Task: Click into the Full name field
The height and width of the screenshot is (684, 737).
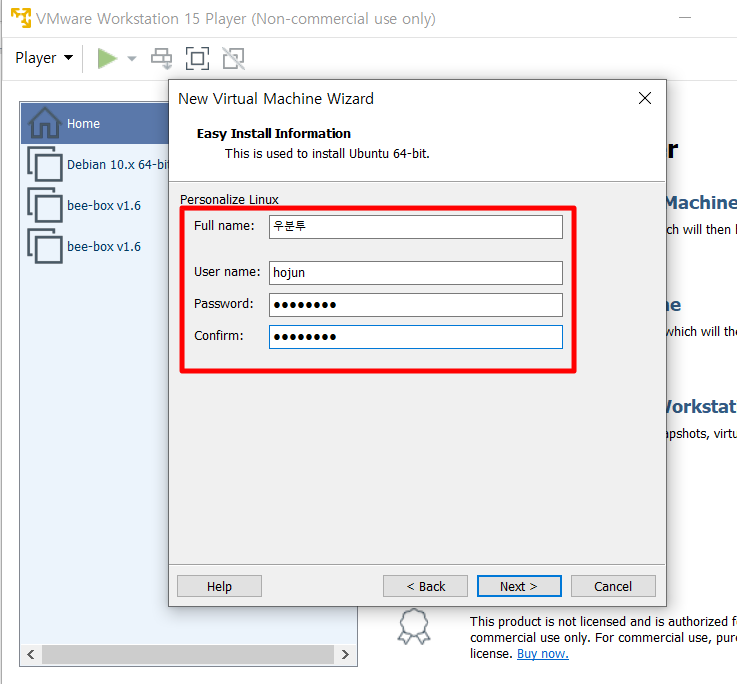Action: point(416,227)
